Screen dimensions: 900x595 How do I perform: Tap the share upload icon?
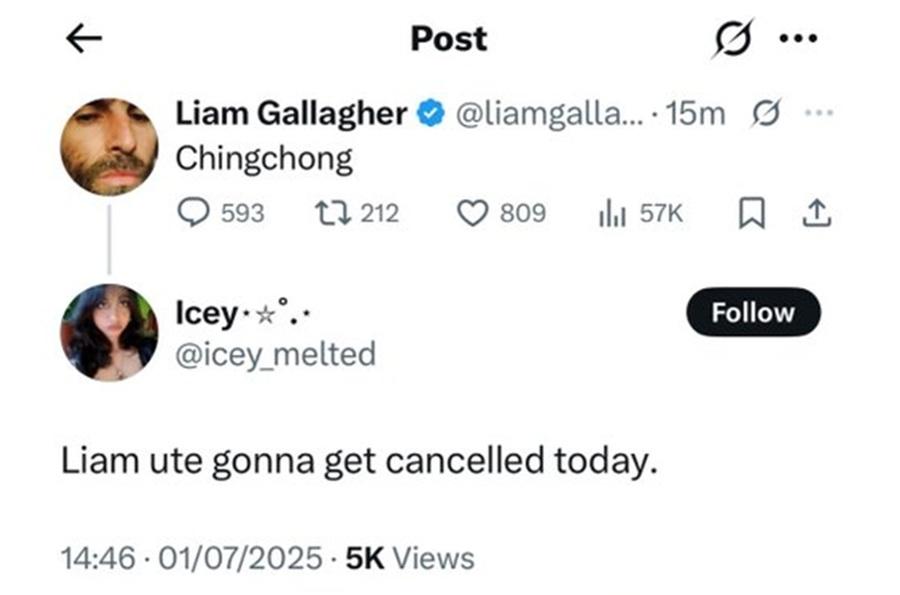(816, 212)
